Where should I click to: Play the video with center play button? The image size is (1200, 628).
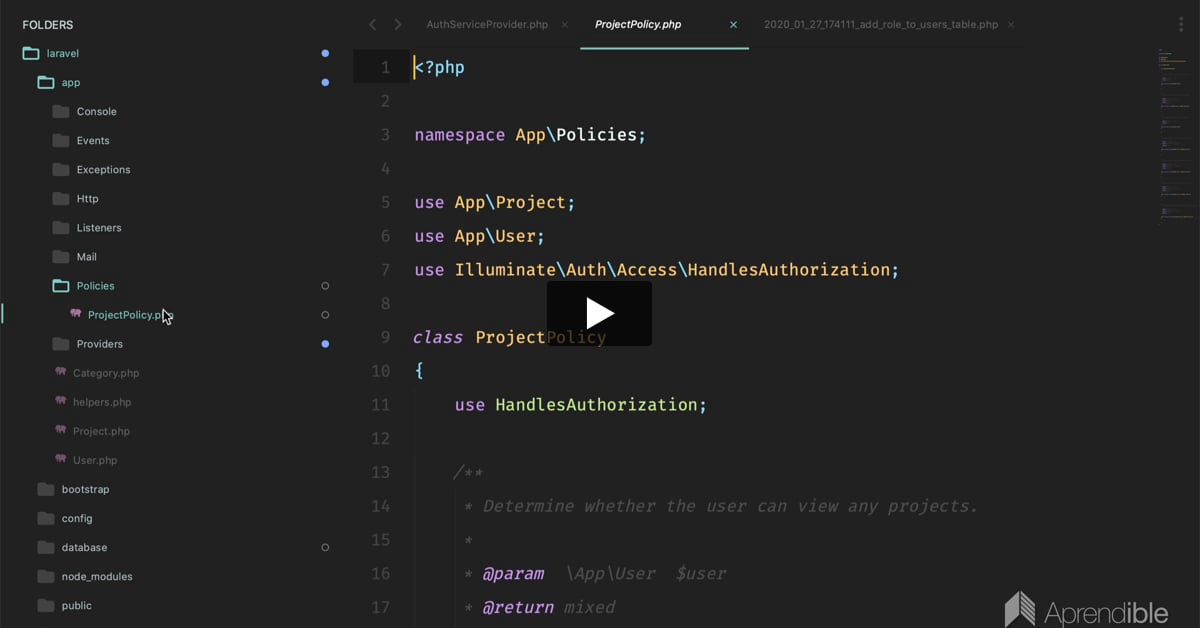coord(599,314)
